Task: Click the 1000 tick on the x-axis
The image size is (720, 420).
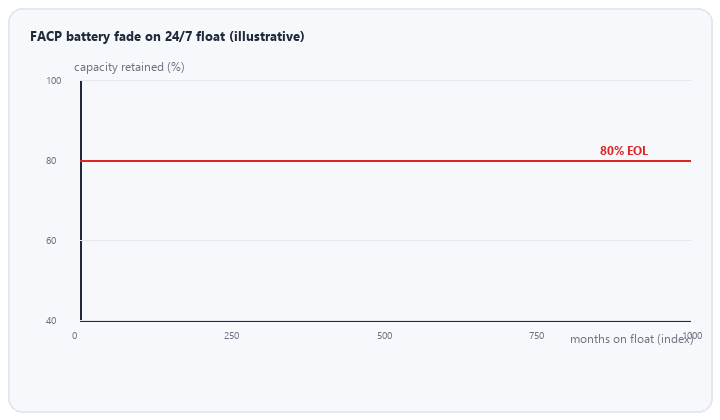Action: pyautogui.click(x=692, y=336)
